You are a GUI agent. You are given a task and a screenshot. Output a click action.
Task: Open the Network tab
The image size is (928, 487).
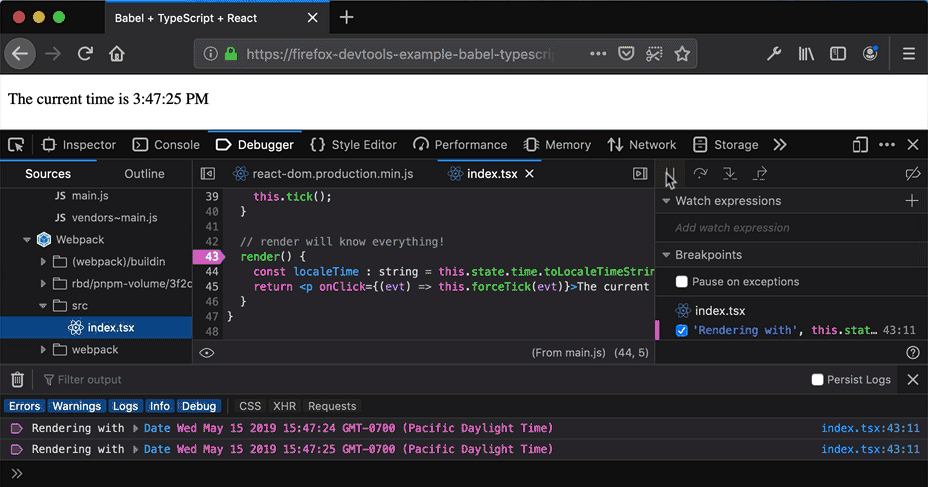(642, 145)
